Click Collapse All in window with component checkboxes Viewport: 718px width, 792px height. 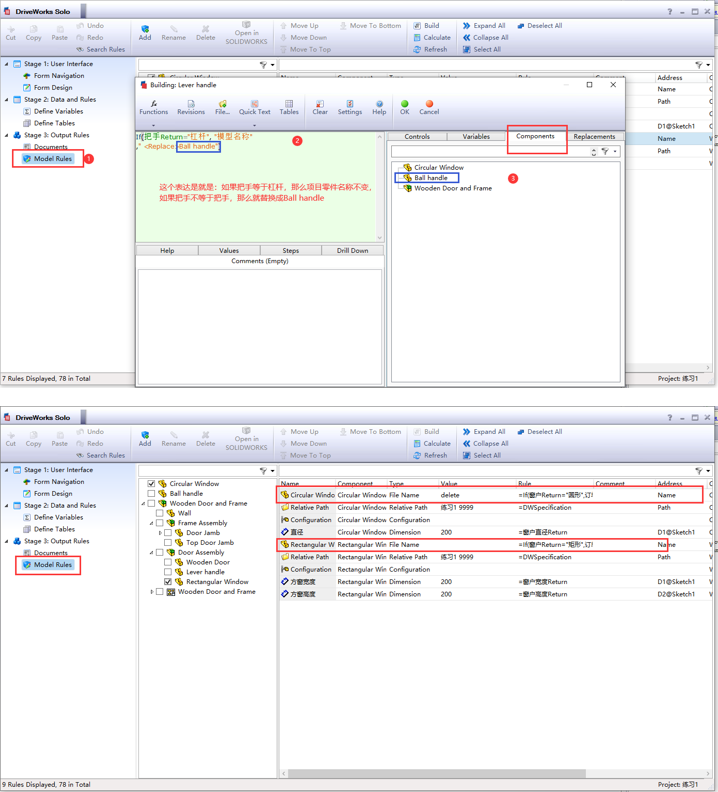(486, 443)
